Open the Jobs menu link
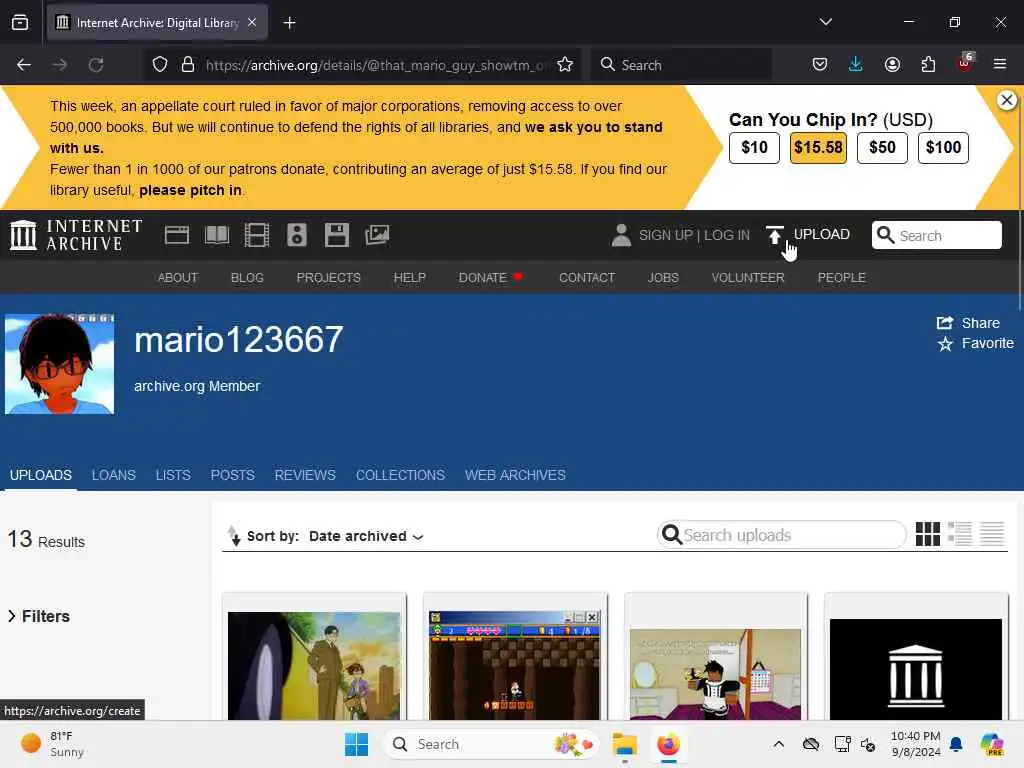Screen dimensions: 1024x768 point(663,278)
